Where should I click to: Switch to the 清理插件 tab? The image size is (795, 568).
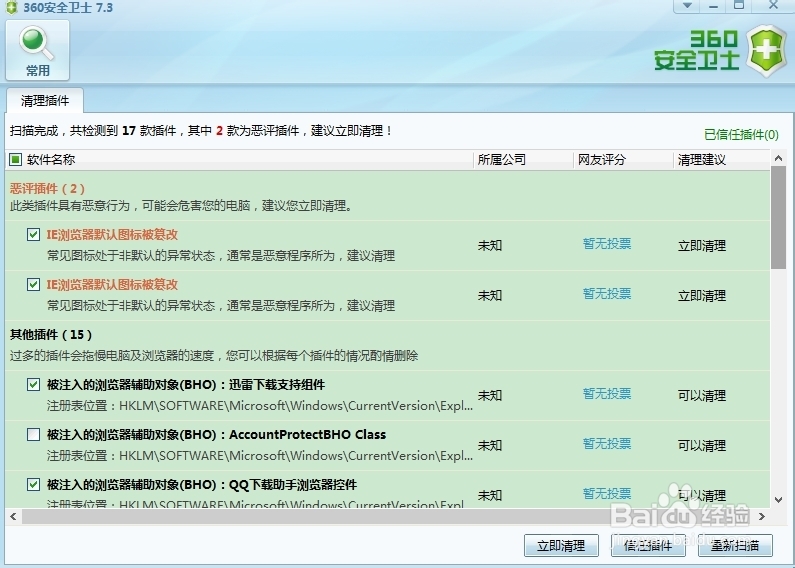45,100
